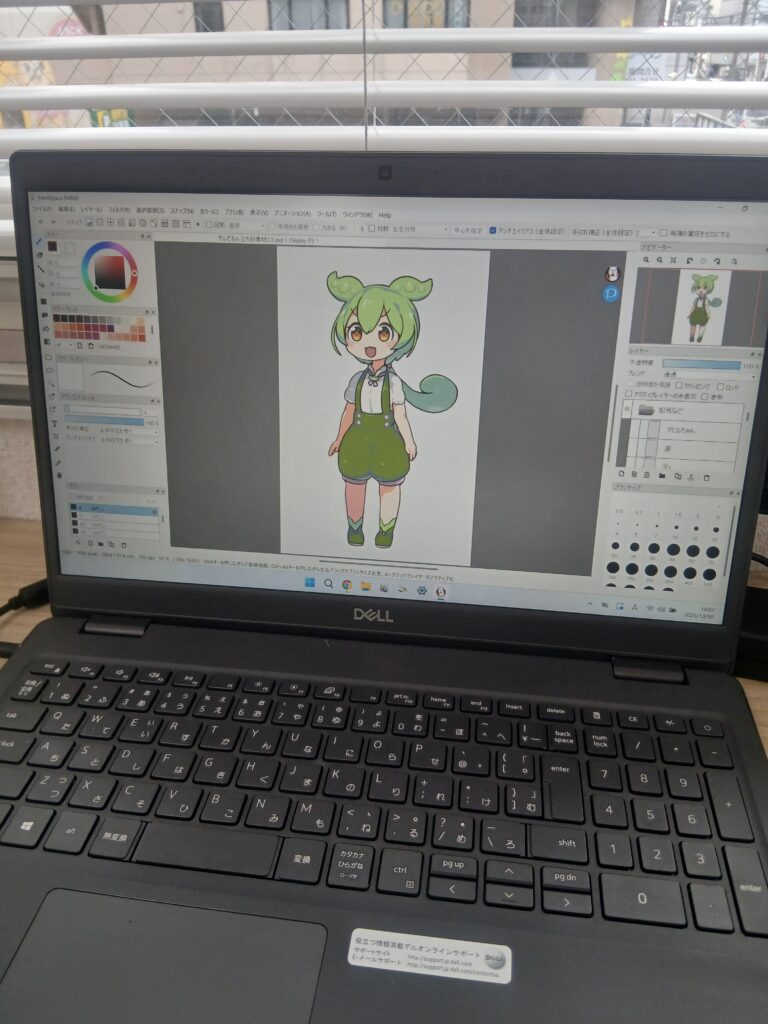Collapse the folder layer in layer list
The width and height of the screenshot is (768, 1024).
pyautogui.click(x=629, y=408)
